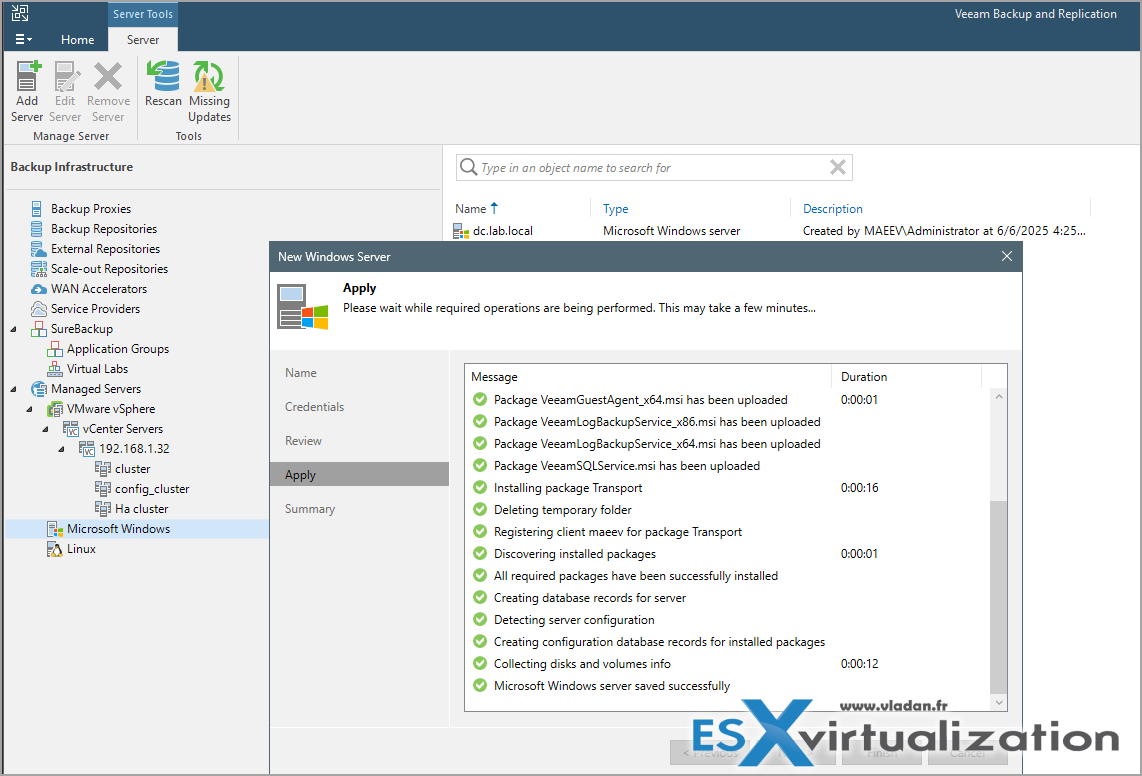The width and height of the screenshot is (1142, 776).
Task: Select Backup Repositories in the tree
Action: [103, 229]
